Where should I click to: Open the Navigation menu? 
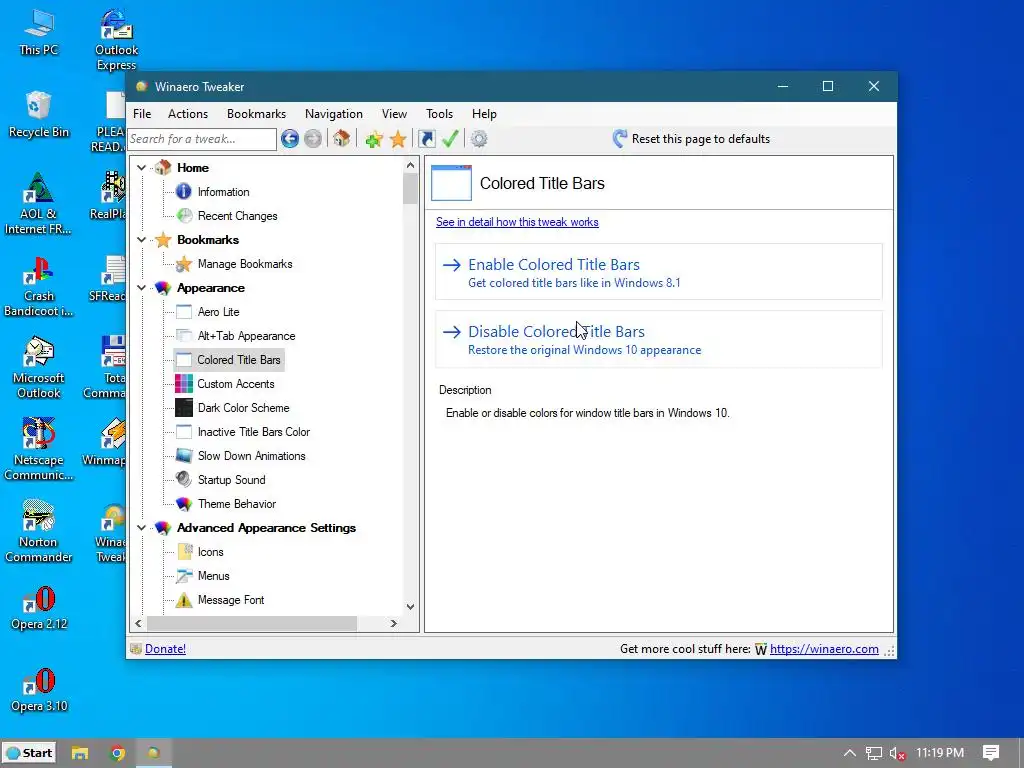coord(334,114)
